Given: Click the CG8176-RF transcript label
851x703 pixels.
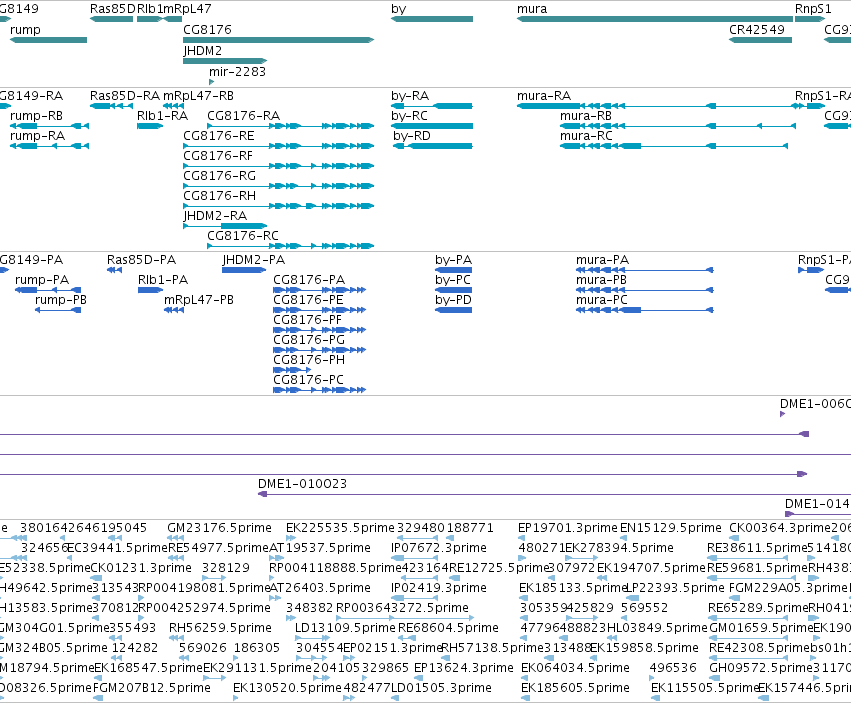Looking at the screenshot, I should point(218,156).
